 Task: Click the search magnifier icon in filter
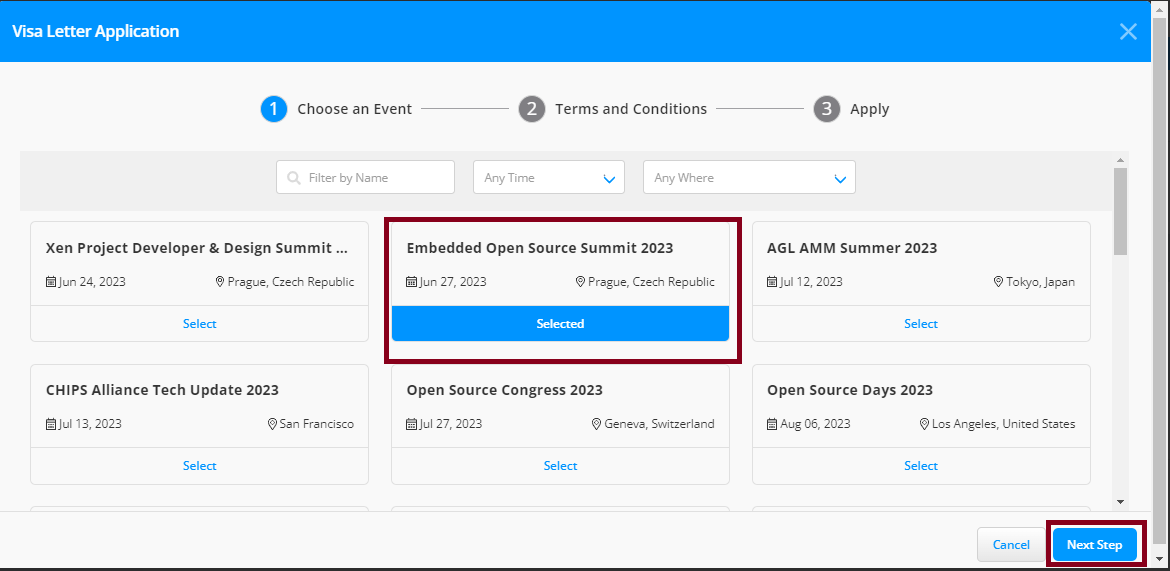pos(294,178)
